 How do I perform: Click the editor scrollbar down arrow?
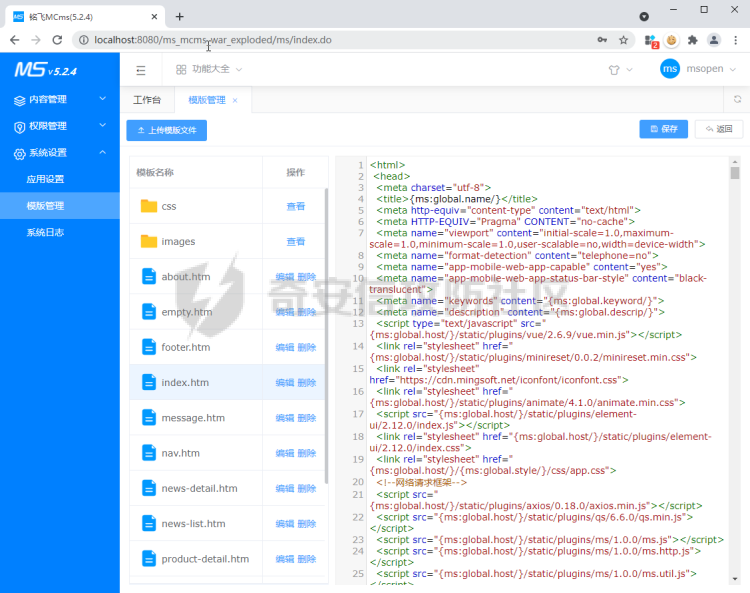click(735, 579)
